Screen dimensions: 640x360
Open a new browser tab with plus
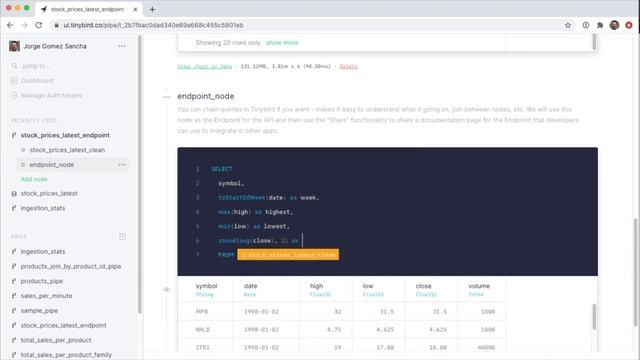[x=152, y=9]
